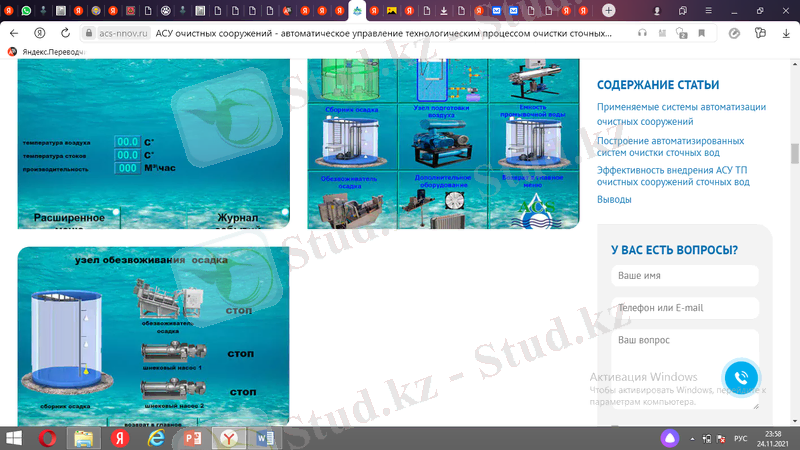Open the browser hamburger menu

click(x=708, y=10)
